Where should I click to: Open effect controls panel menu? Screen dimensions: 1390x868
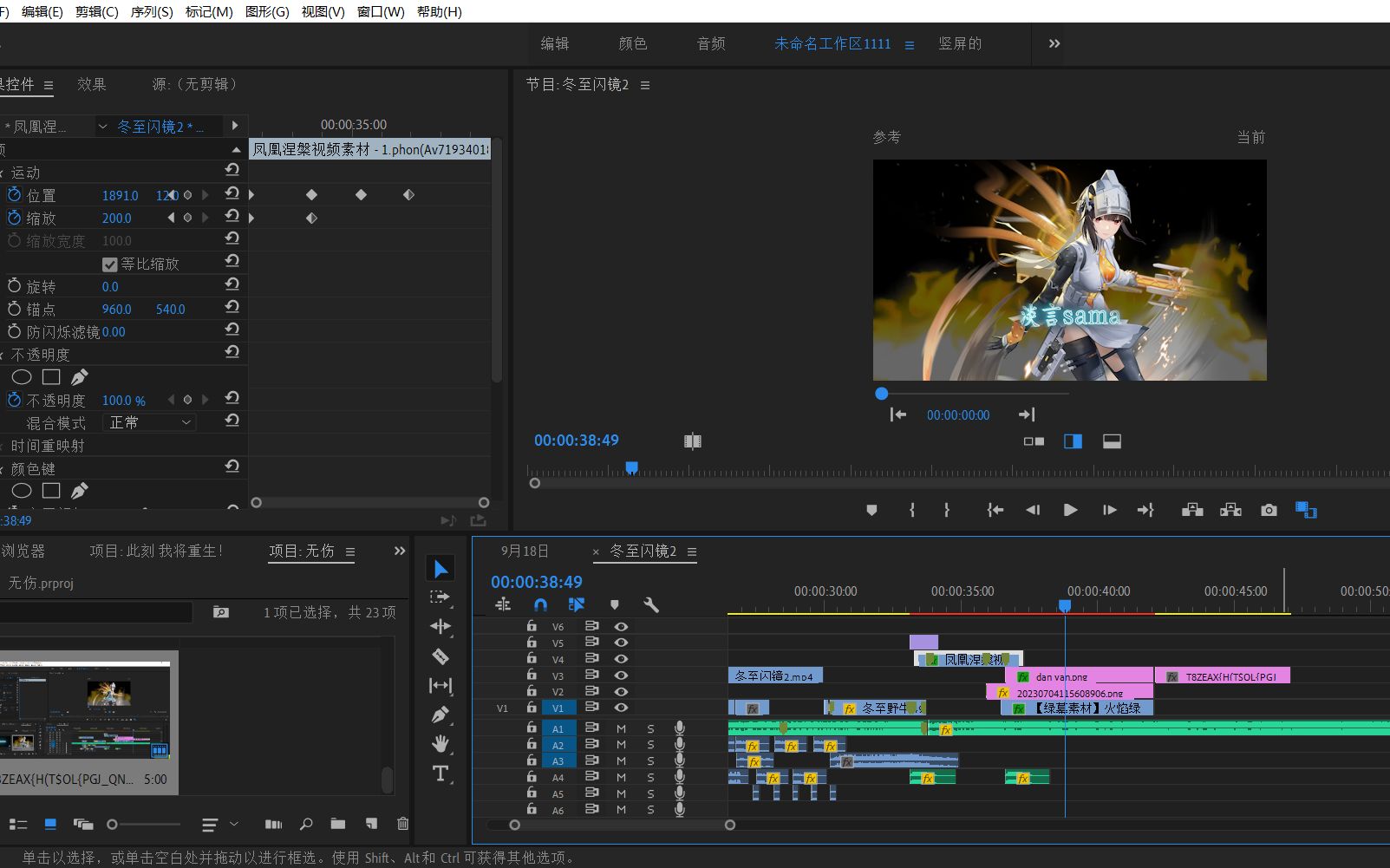[x=49, y=85]
